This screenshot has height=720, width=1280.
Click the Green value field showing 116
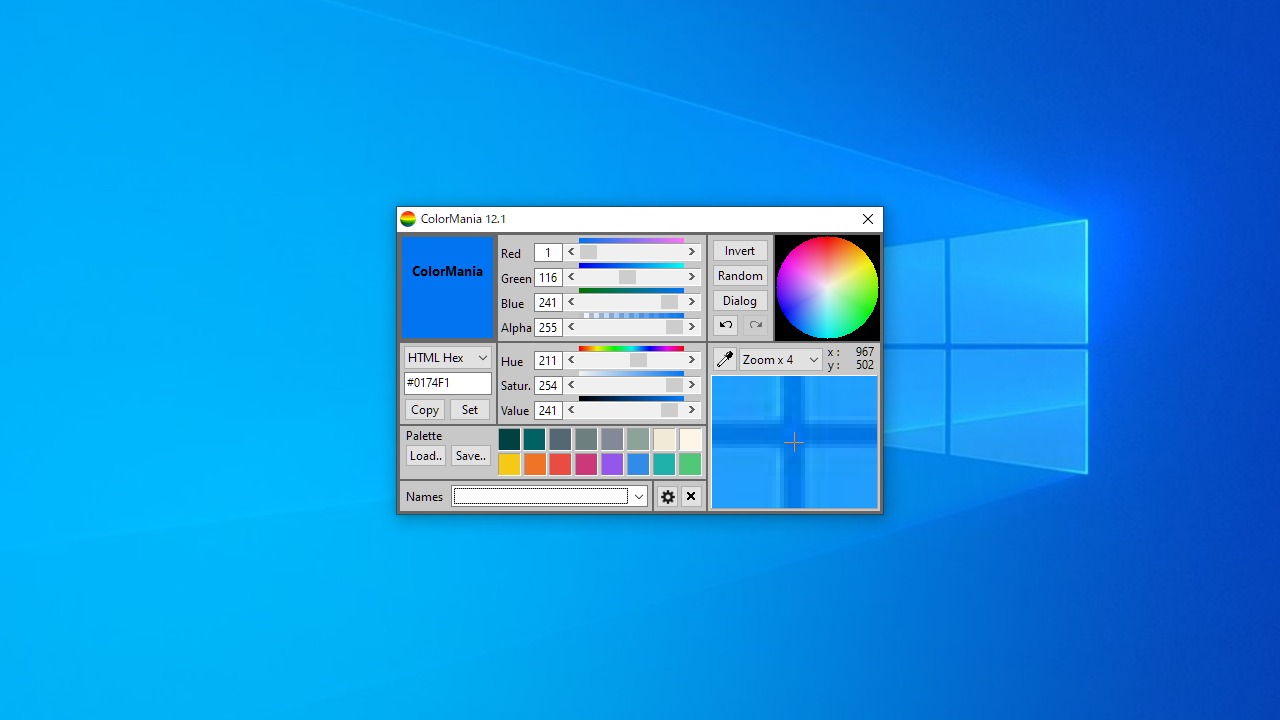[x=548, y=278]
